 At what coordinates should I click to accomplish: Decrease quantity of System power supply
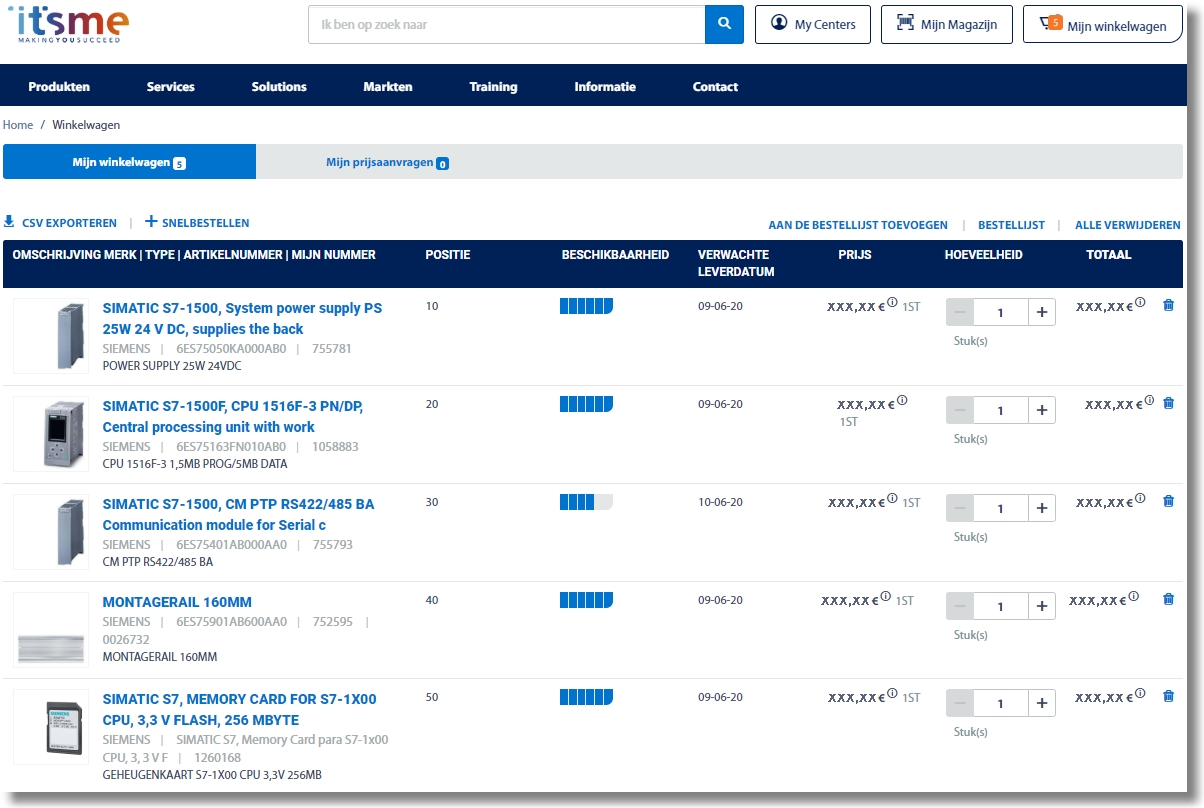point(960,312)
